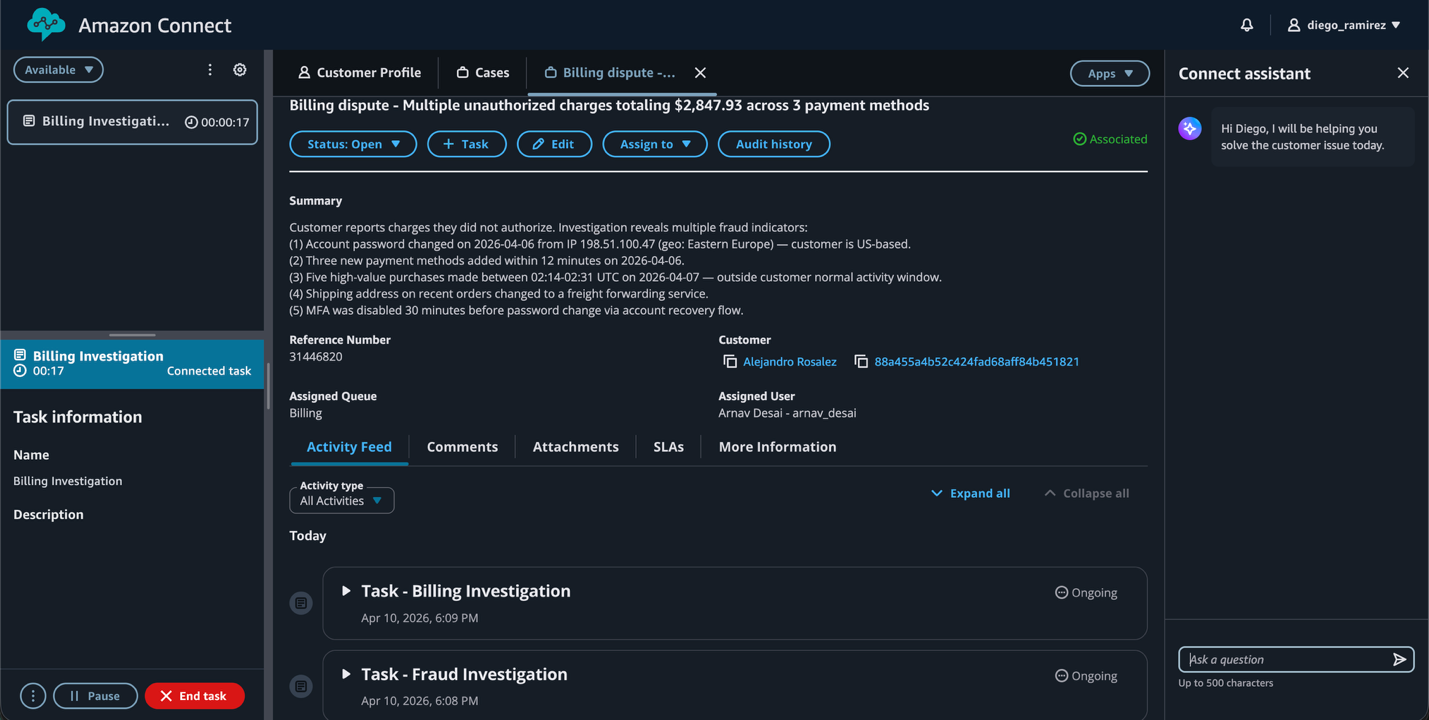
Task: Click the Associated status indicator
Action: coord(1110,139)
